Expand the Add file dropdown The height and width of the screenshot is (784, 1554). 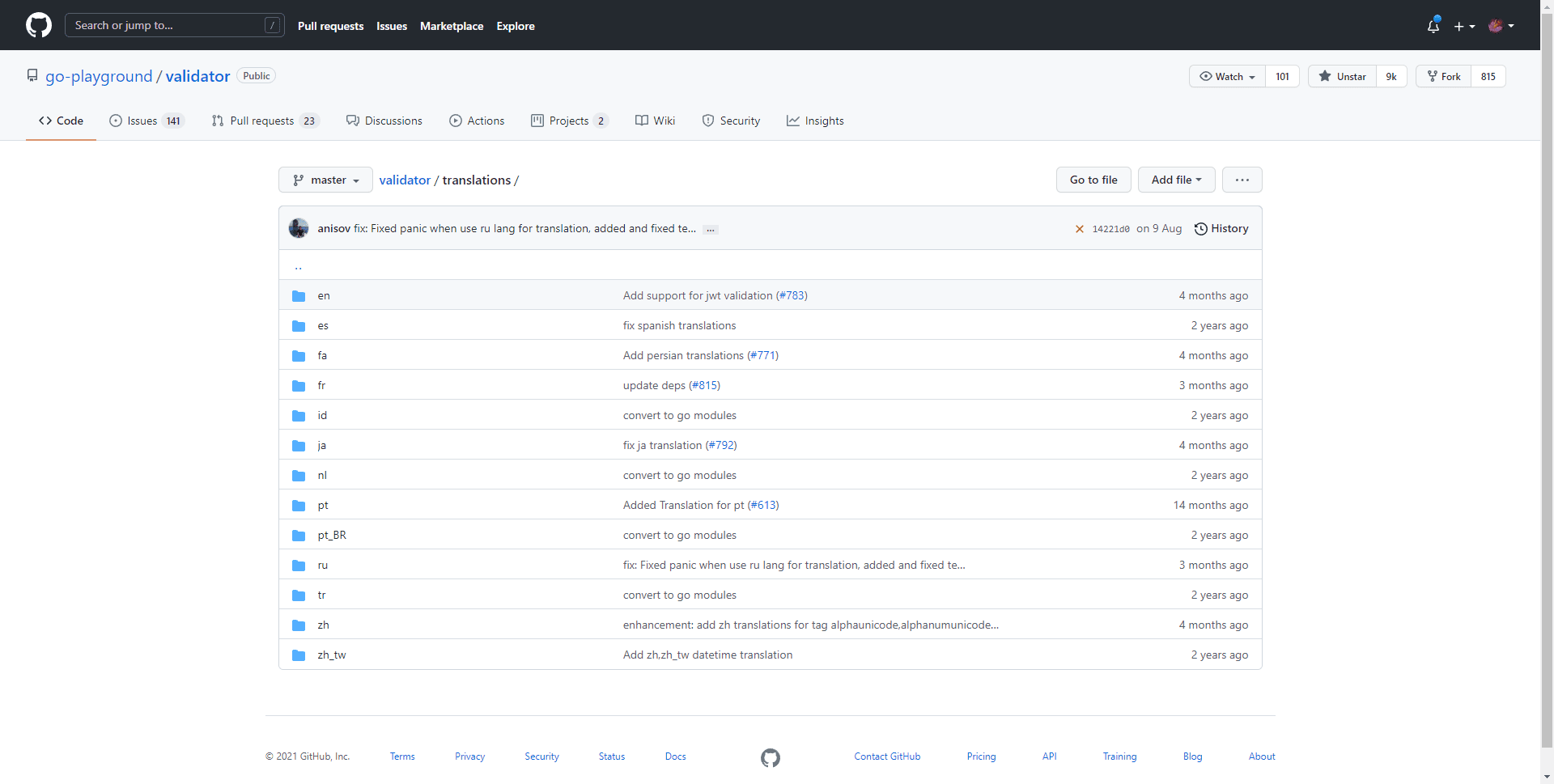[x=1176, y=180]
